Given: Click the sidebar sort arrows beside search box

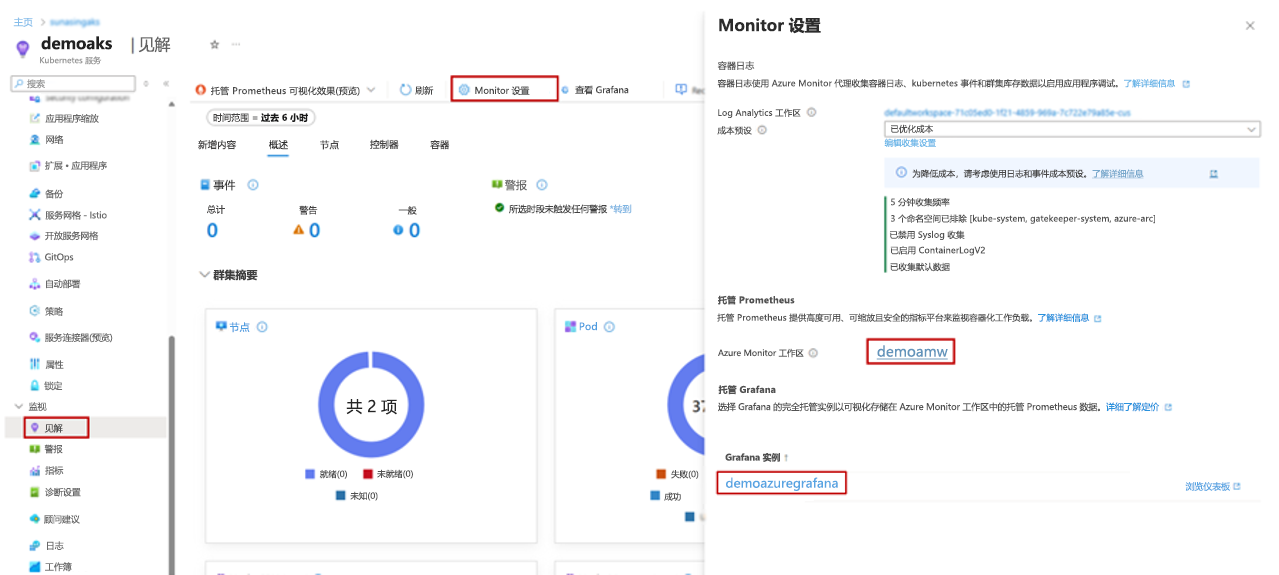Looking at the screenshot, I should click(x=146, y=84).
